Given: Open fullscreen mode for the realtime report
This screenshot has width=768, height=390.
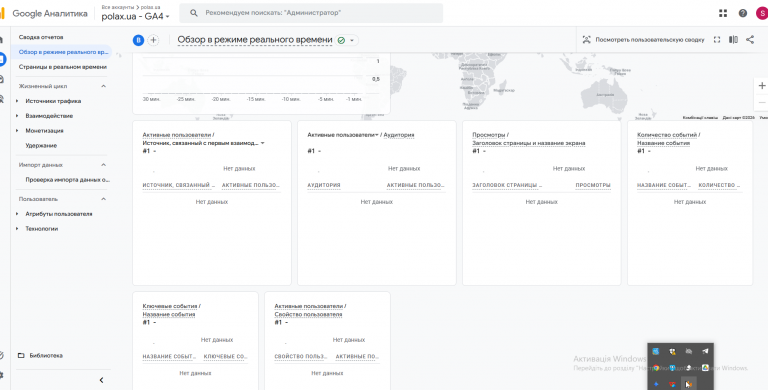Looking at the screenshot, I should [x=717, y=40].
